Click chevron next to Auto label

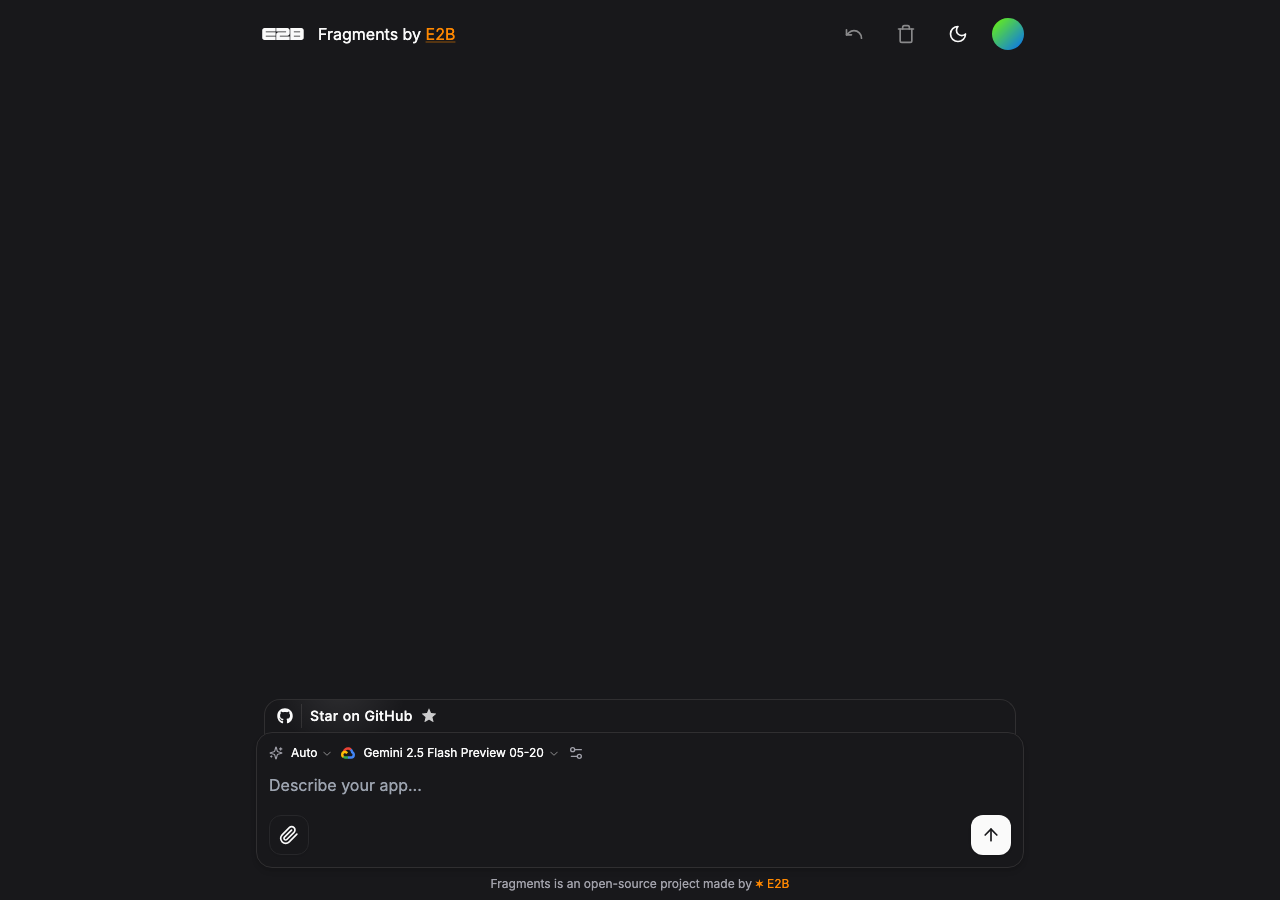[x=327, y=754]
